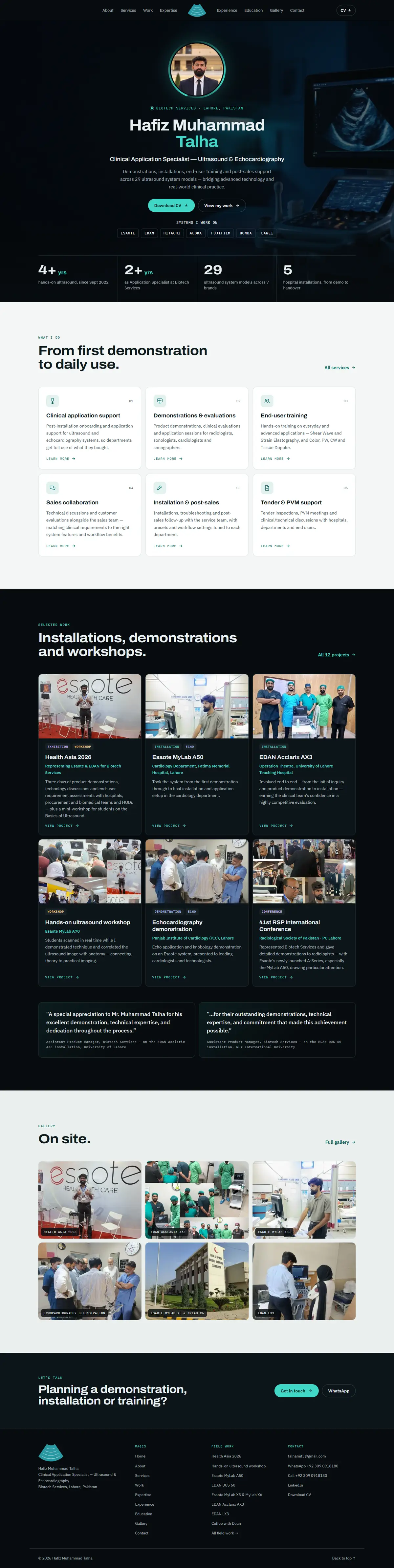
Task: Click the Back to top link
Action: (343, 1557)
